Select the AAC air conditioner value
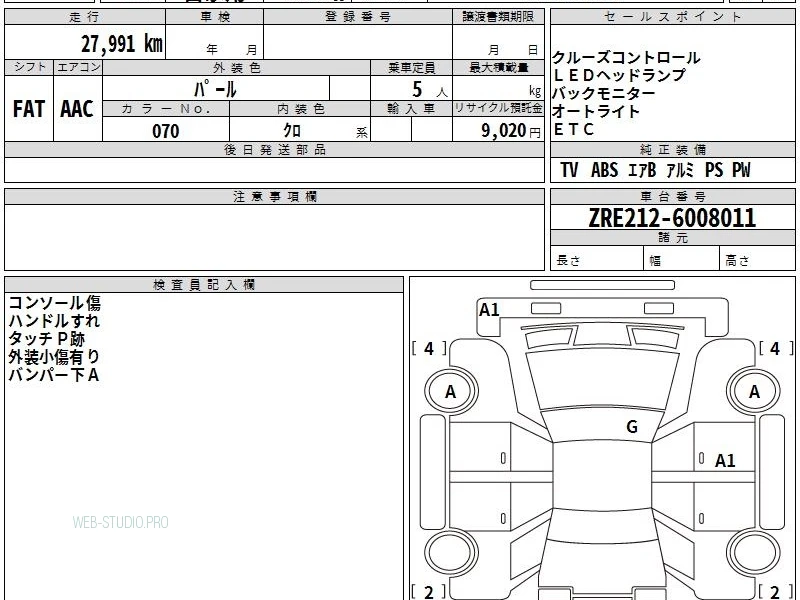 pyautogui.click(x=77, y=109)
